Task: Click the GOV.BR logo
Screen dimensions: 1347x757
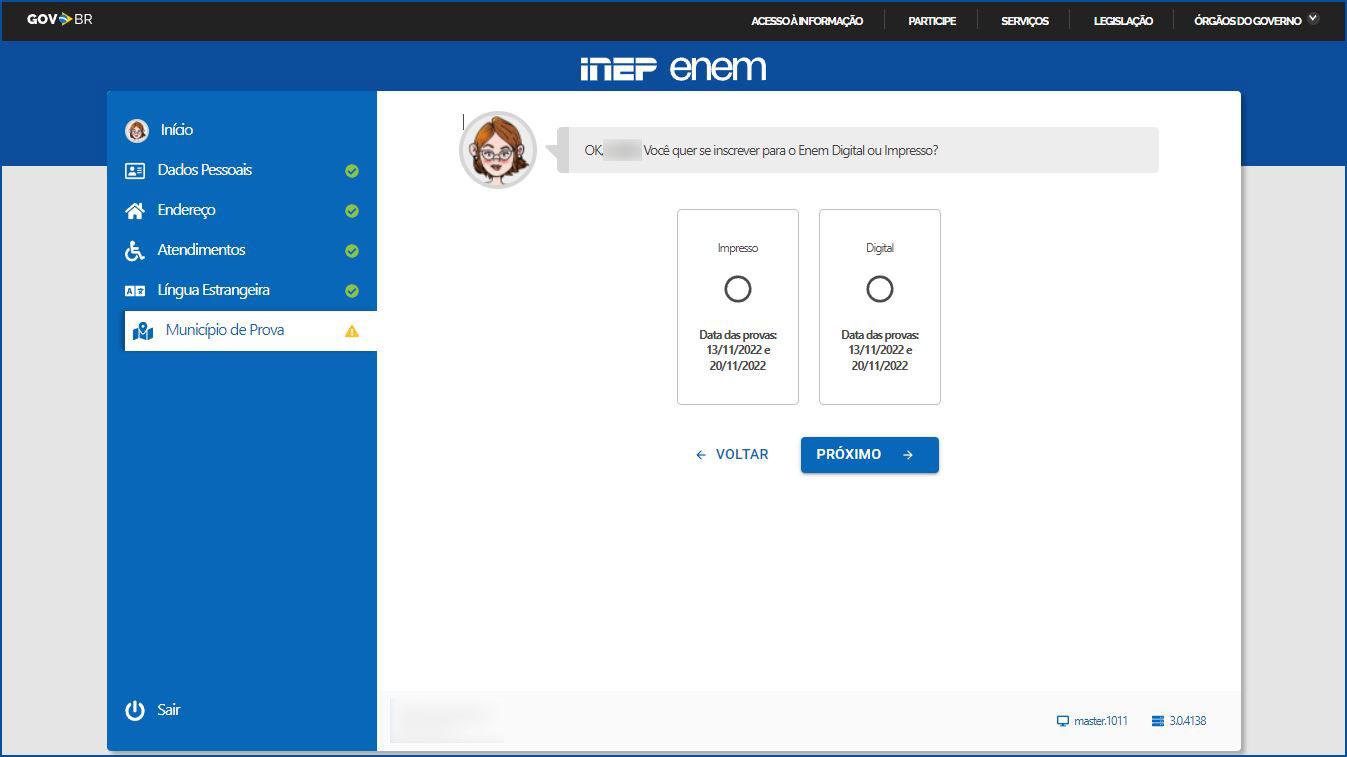Action: (60, 19)
